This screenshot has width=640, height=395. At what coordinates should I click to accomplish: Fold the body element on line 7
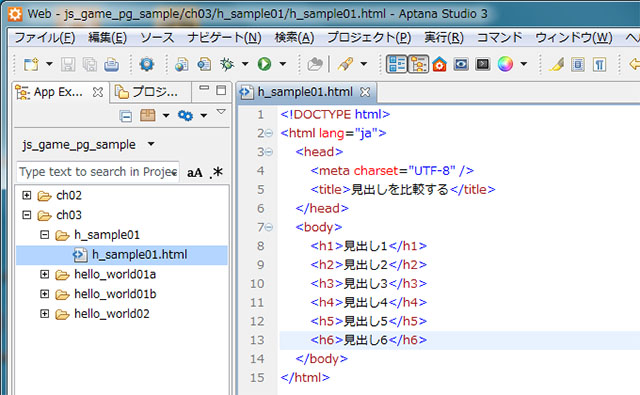coord(269,227)
